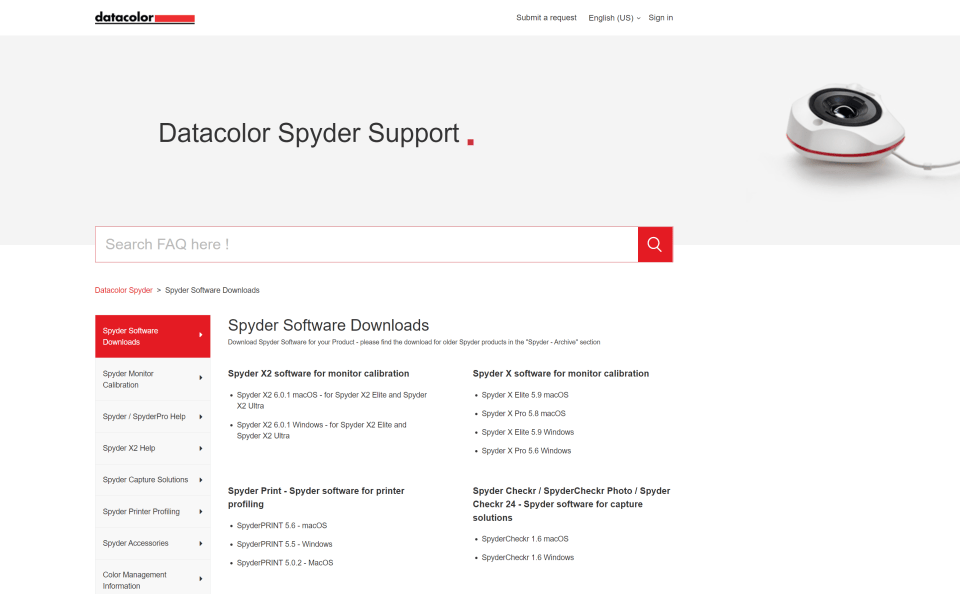
Task: Click the red search magnifier button
Action: [x=655, y=244]
